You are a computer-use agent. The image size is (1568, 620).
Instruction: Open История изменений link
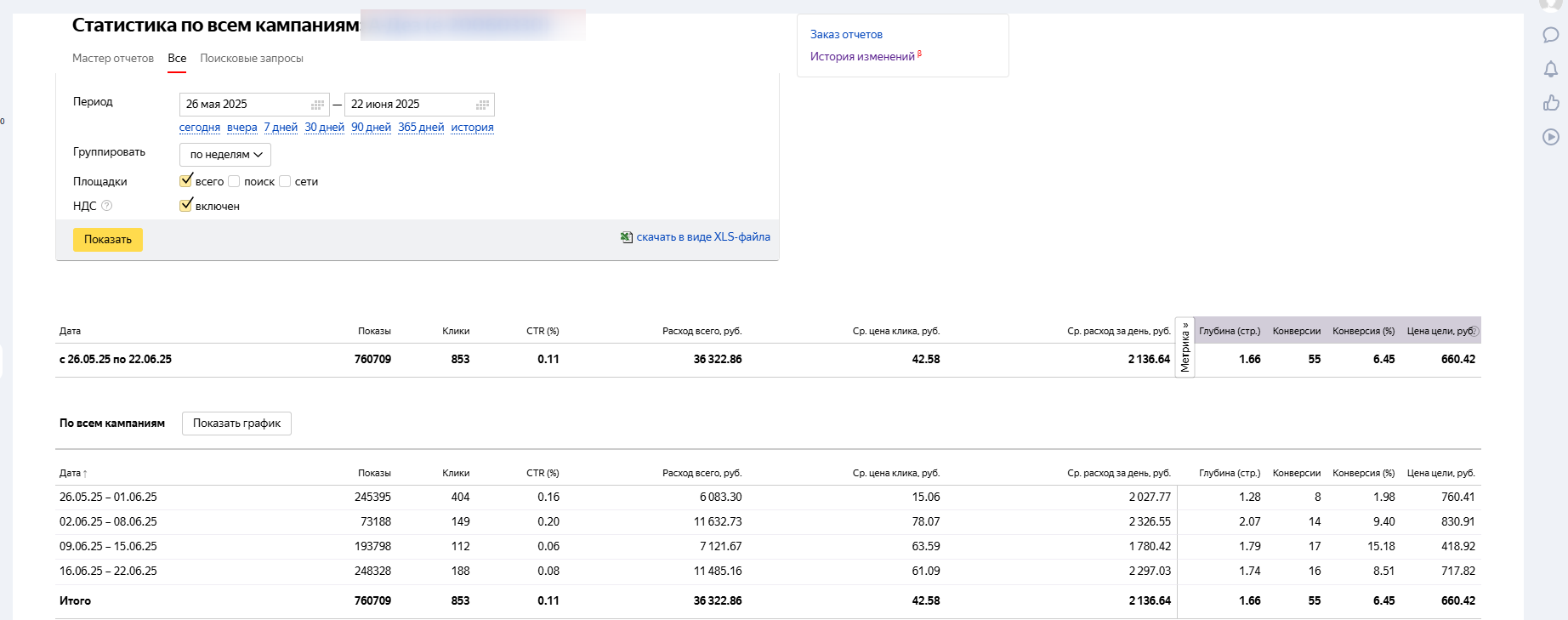862,57
